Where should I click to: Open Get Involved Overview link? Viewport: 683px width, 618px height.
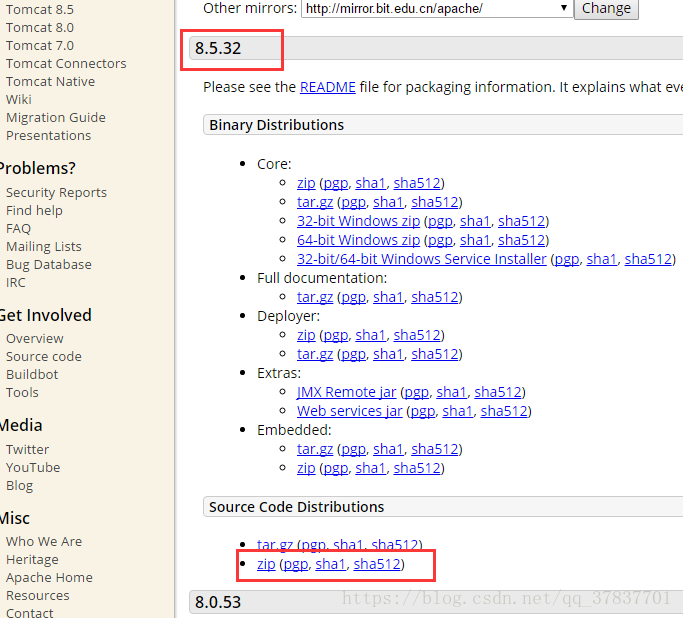tap(35, 338)
